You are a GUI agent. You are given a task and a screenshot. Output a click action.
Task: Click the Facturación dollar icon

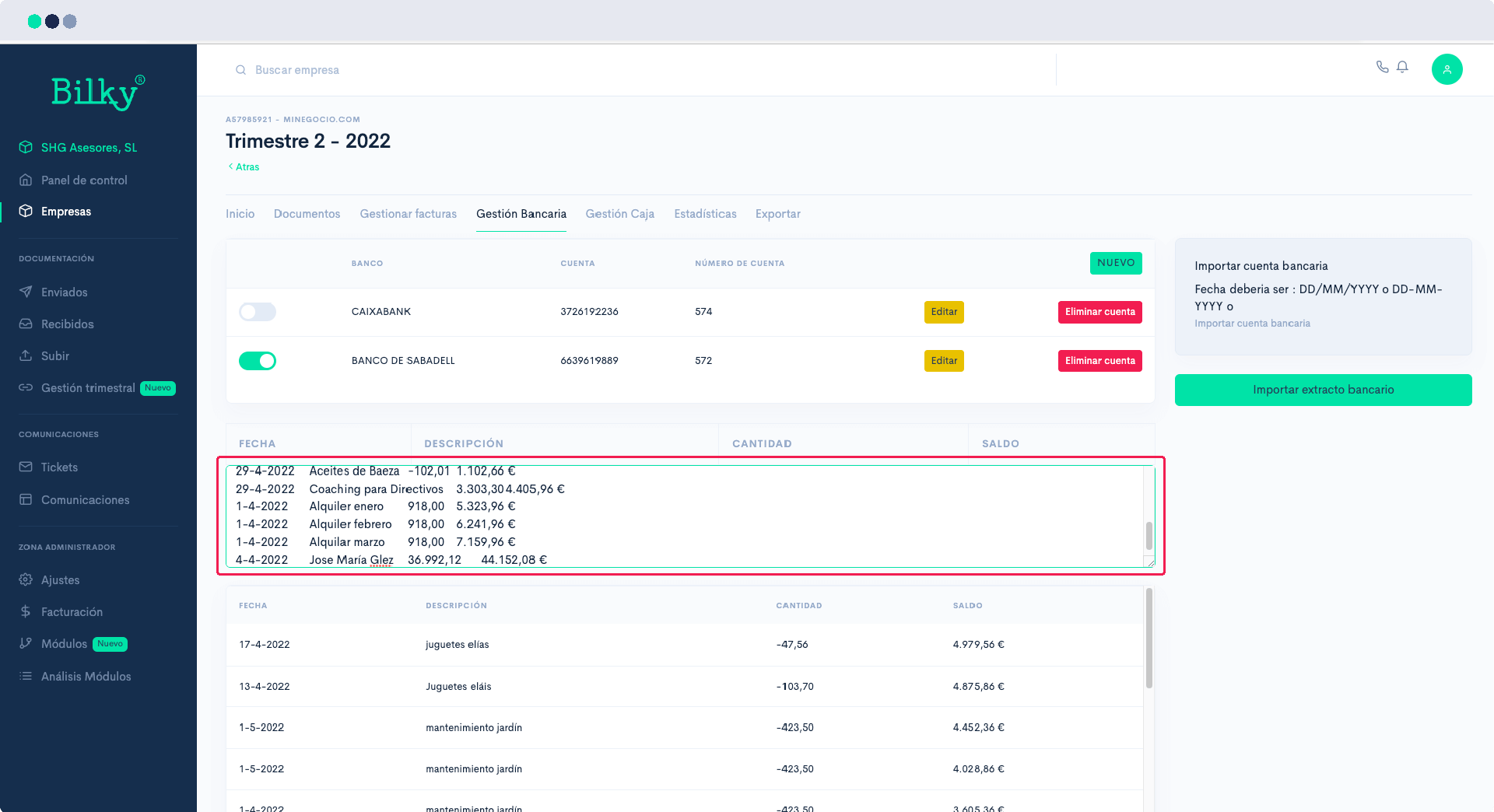click(26, 611)
